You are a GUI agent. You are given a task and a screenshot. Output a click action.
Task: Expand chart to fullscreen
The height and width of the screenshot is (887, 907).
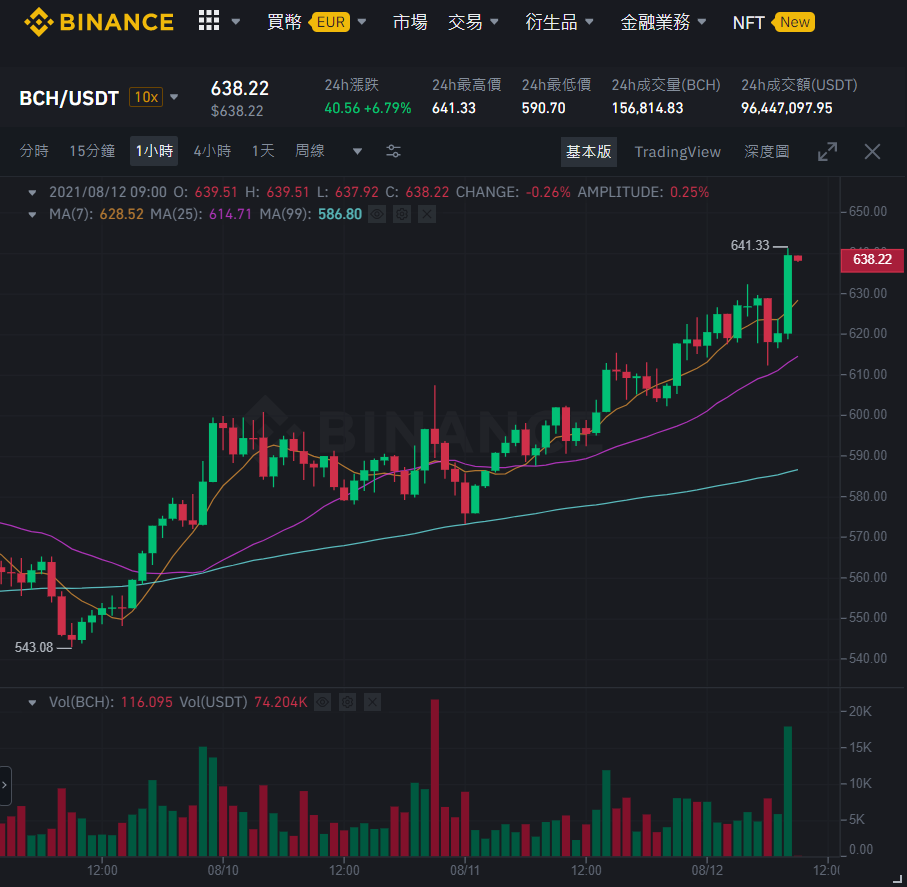[827, 152]
